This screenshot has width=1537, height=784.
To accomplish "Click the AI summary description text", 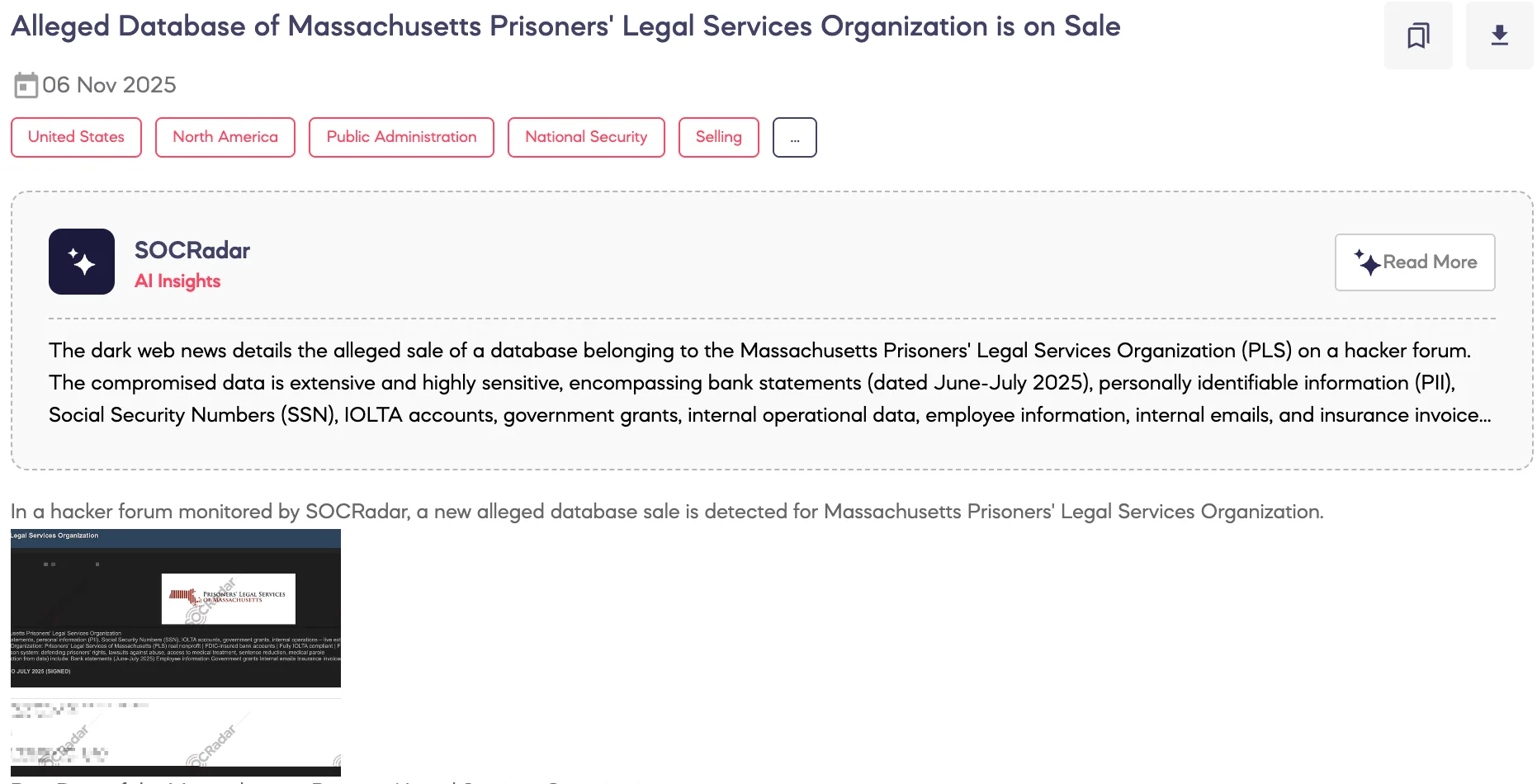I will (768, 382).
